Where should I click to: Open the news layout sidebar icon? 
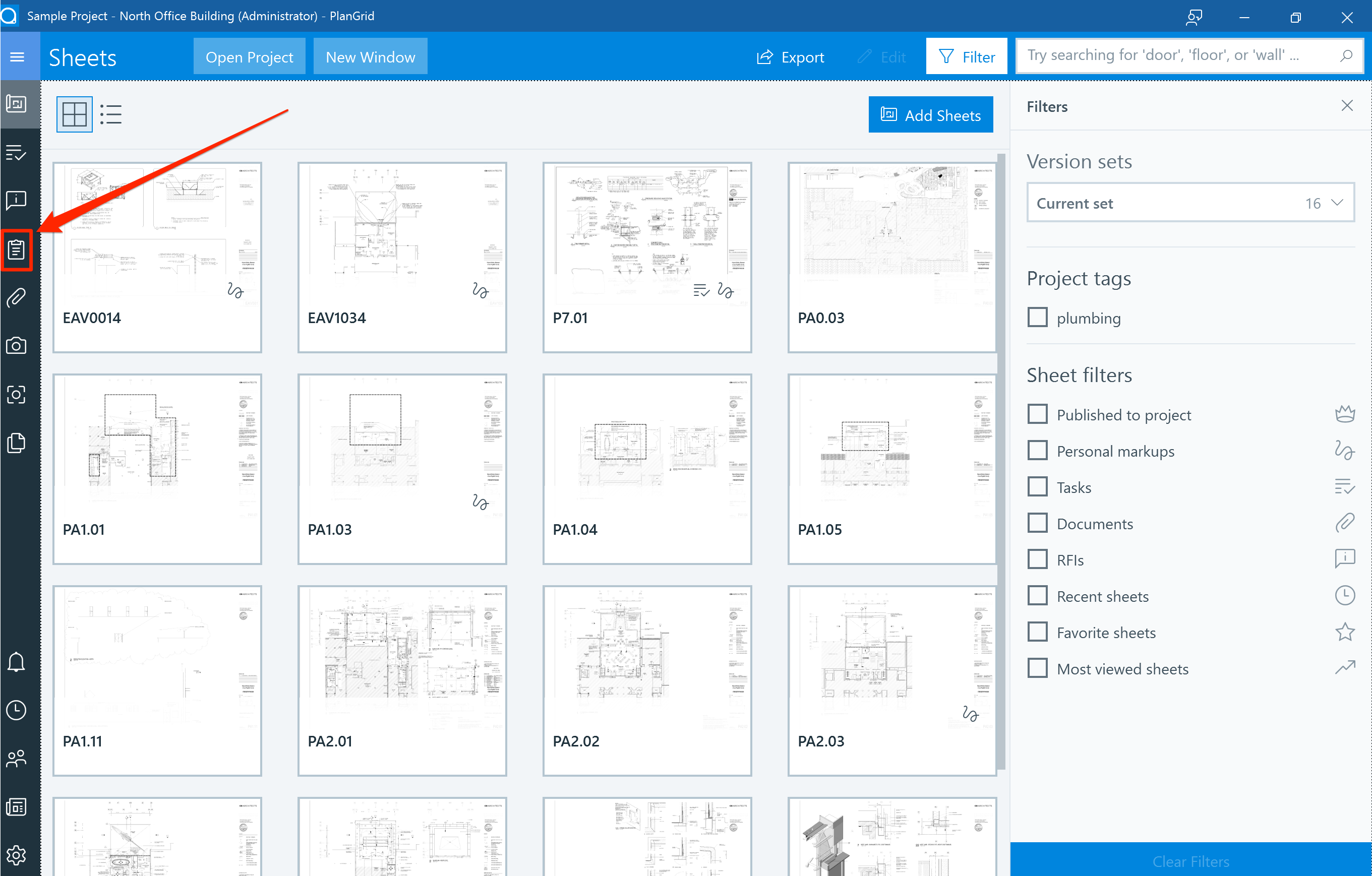pyautogui.click(x=17, y=807)
